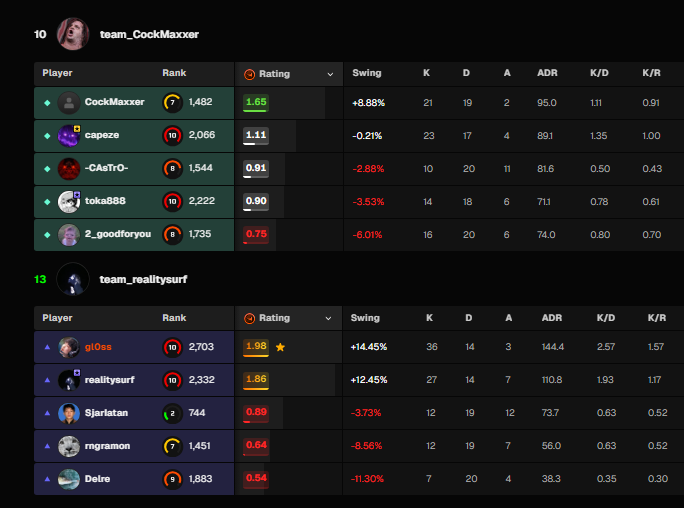This screenshot has width=684, height=508.
Task: Click Delre's avatar image
Action: click(69, 479)
